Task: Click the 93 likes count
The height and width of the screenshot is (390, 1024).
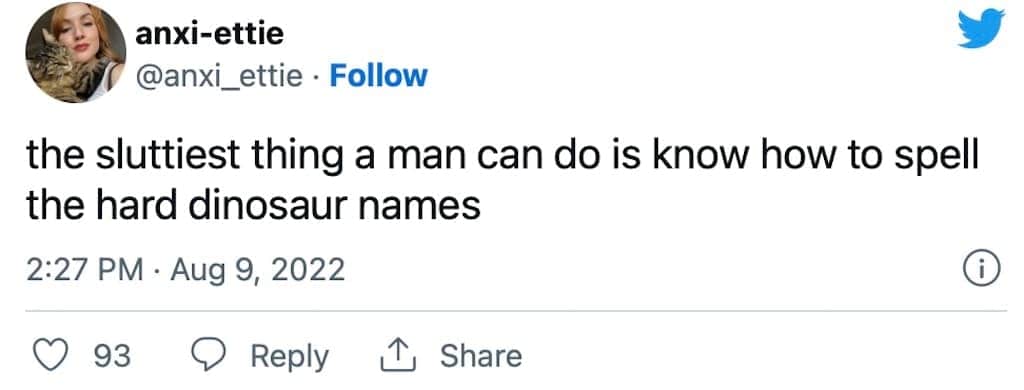Action: [113, 357]
